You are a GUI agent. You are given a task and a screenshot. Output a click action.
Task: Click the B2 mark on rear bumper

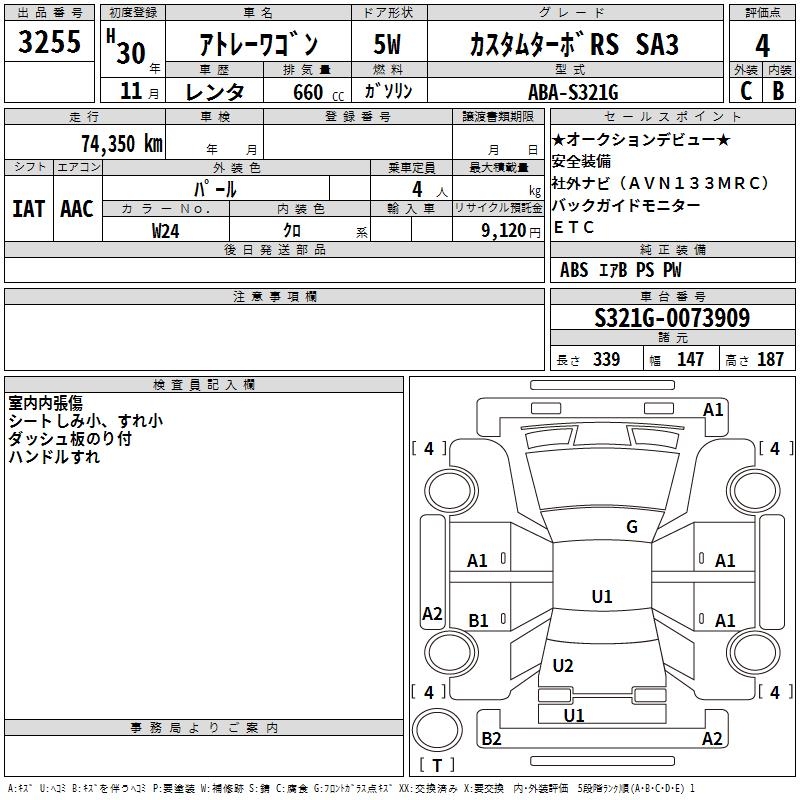(x=492, y=739)
